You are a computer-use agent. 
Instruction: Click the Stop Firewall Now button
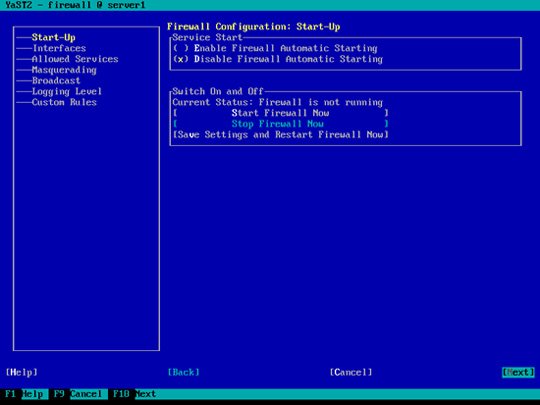tap(281, 124)
